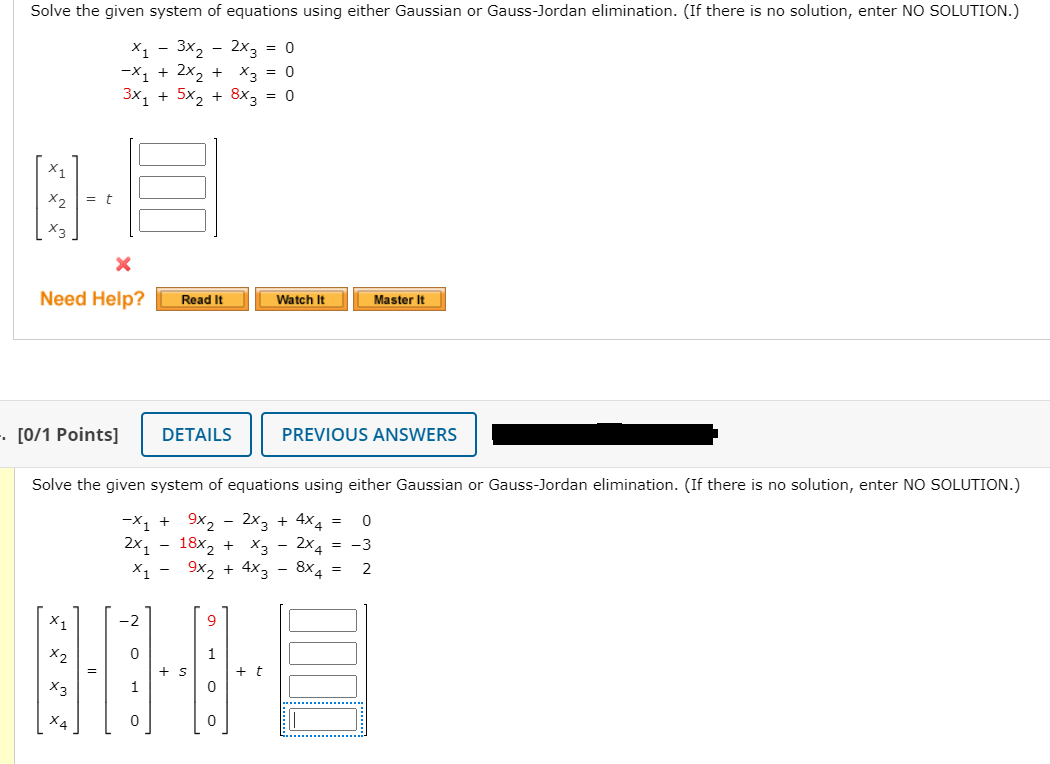Select the third entry box of t vector
This screenshot has width=1050, height=764.
(x=323, y=686)
